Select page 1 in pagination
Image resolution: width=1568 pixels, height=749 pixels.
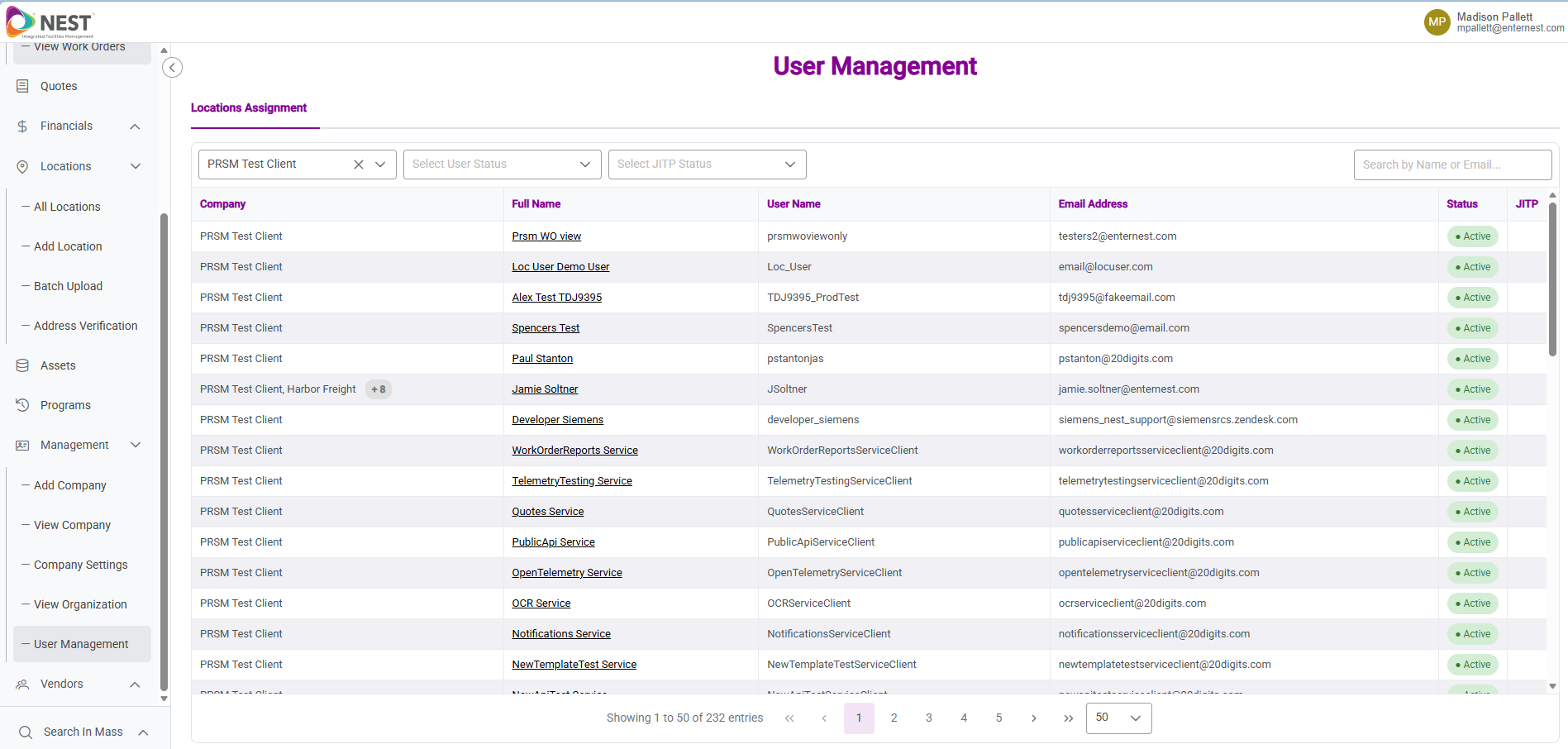pyautogui.click(x=859, y=718)
